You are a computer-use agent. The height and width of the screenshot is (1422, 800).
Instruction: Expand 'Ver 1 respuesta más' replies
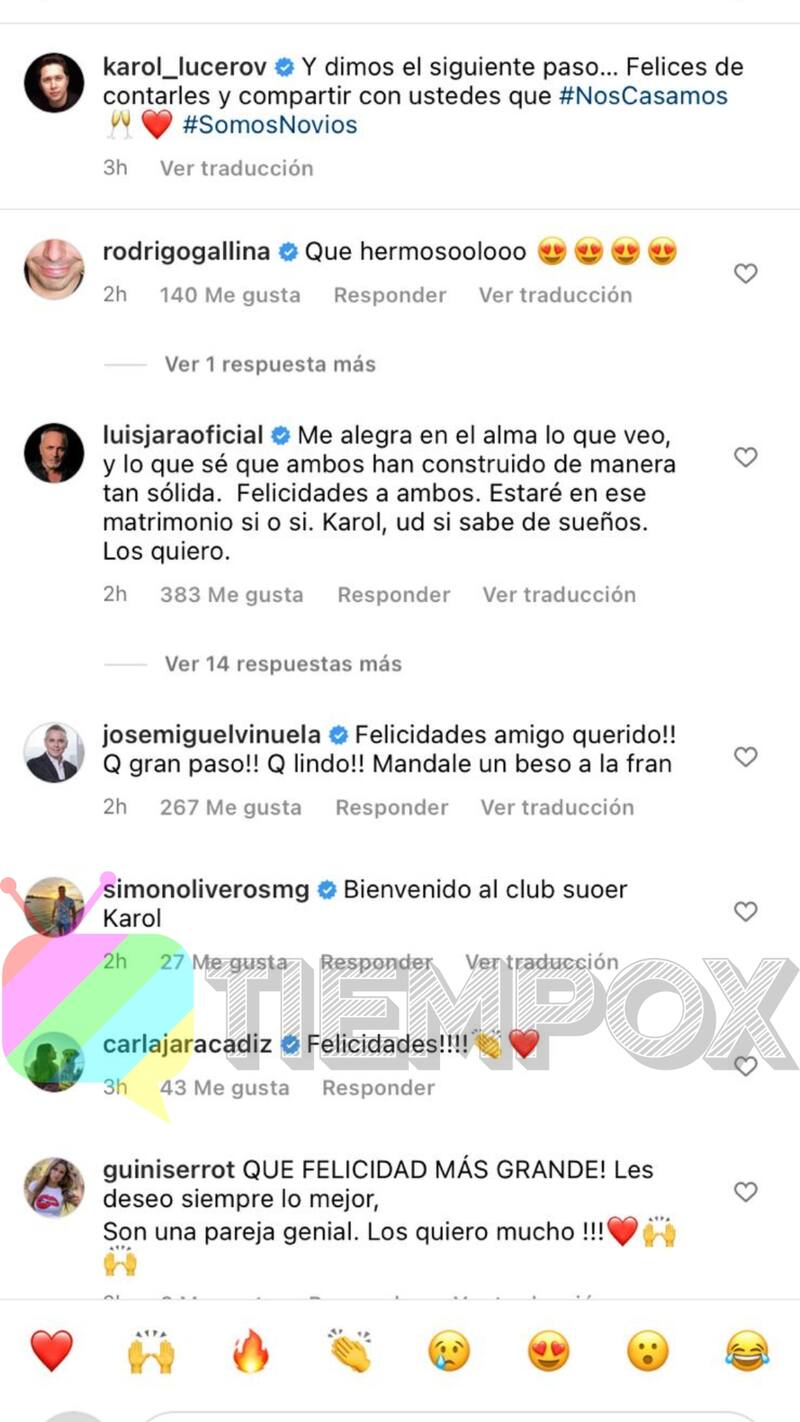pyautogui.click(x=270, y=364)
